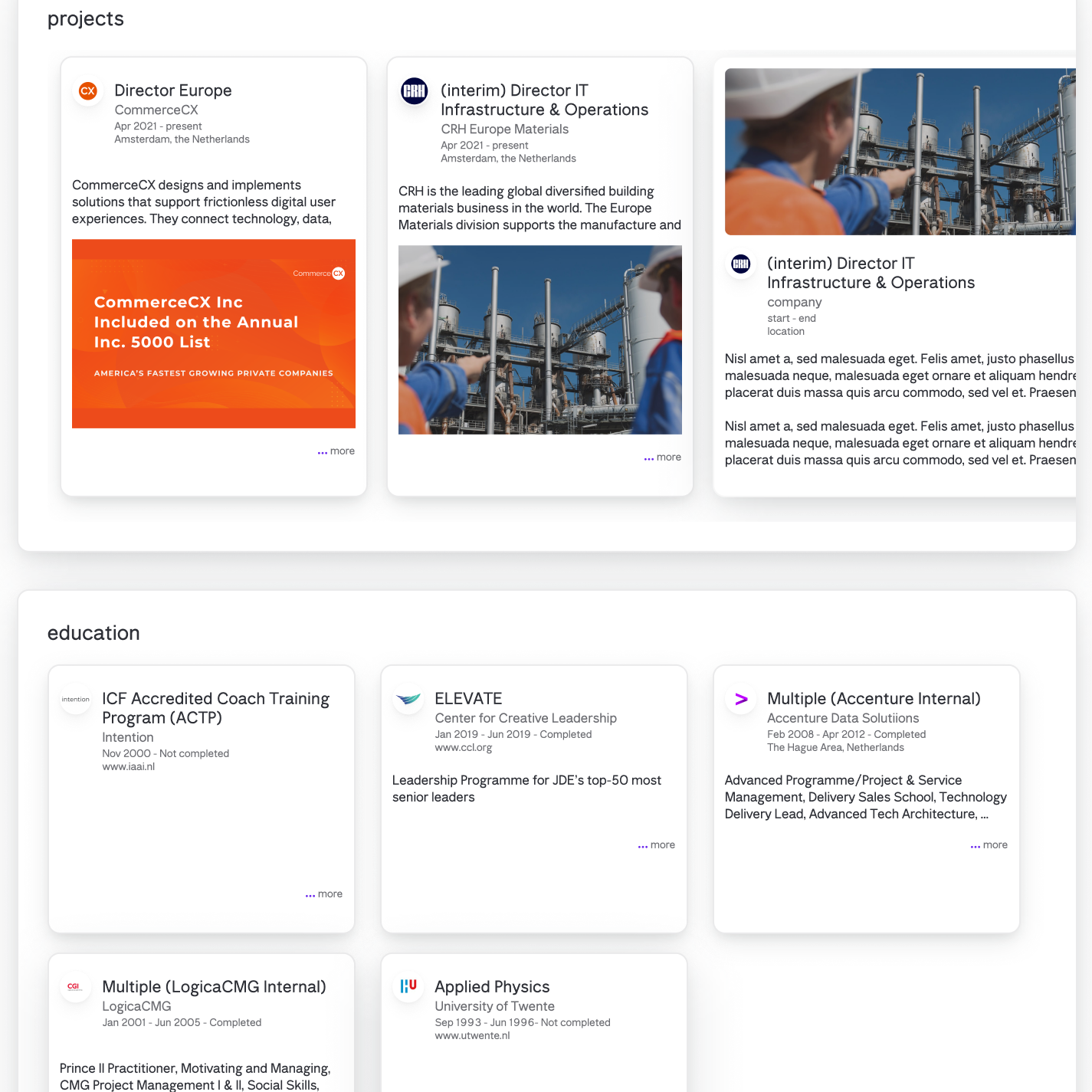Click the Center for Creative Leadership logo

point(408,700)
